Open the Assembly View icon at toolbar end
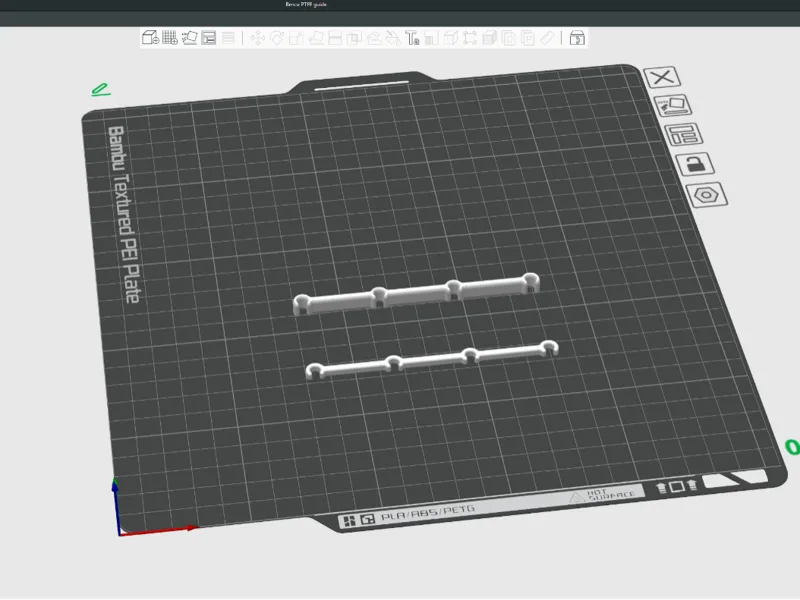The image size is (800, 600). click(577, 38)
